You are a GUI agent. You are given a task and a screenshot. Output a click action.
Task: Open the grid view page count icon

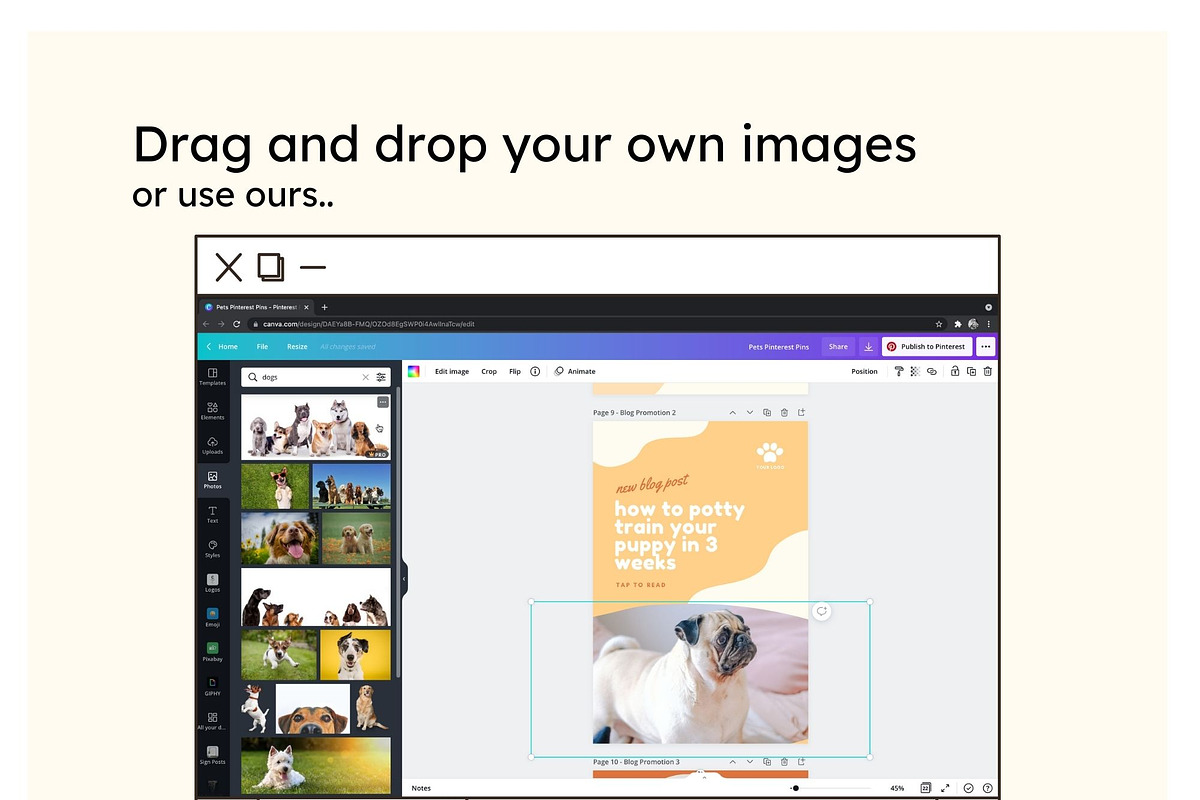click(926, 788)
